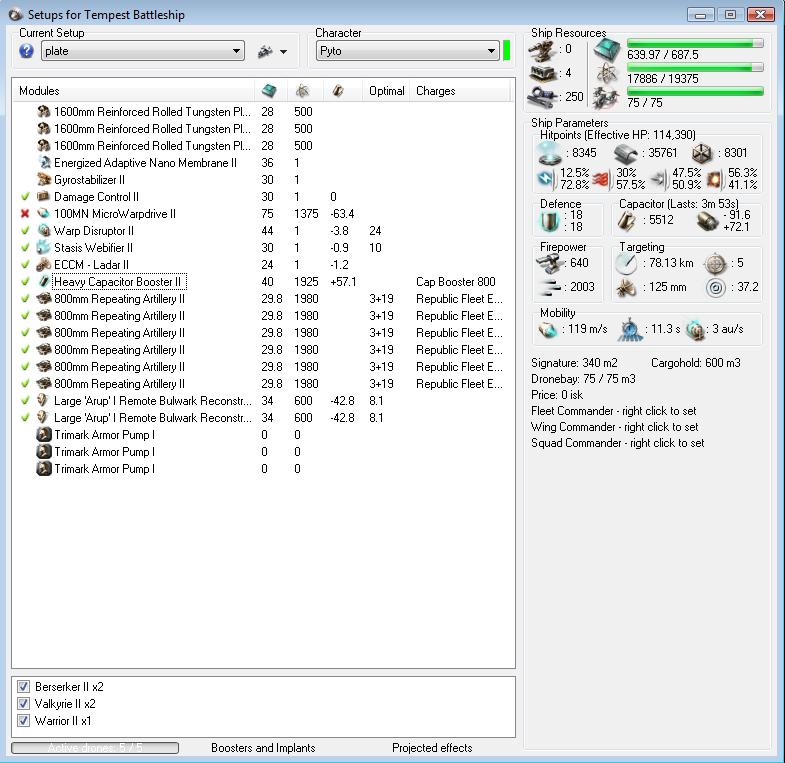Click the armor hitpoints icon showing 35761
The width and height of the screenshot is (785, 763).
click(x=626, y=153)
